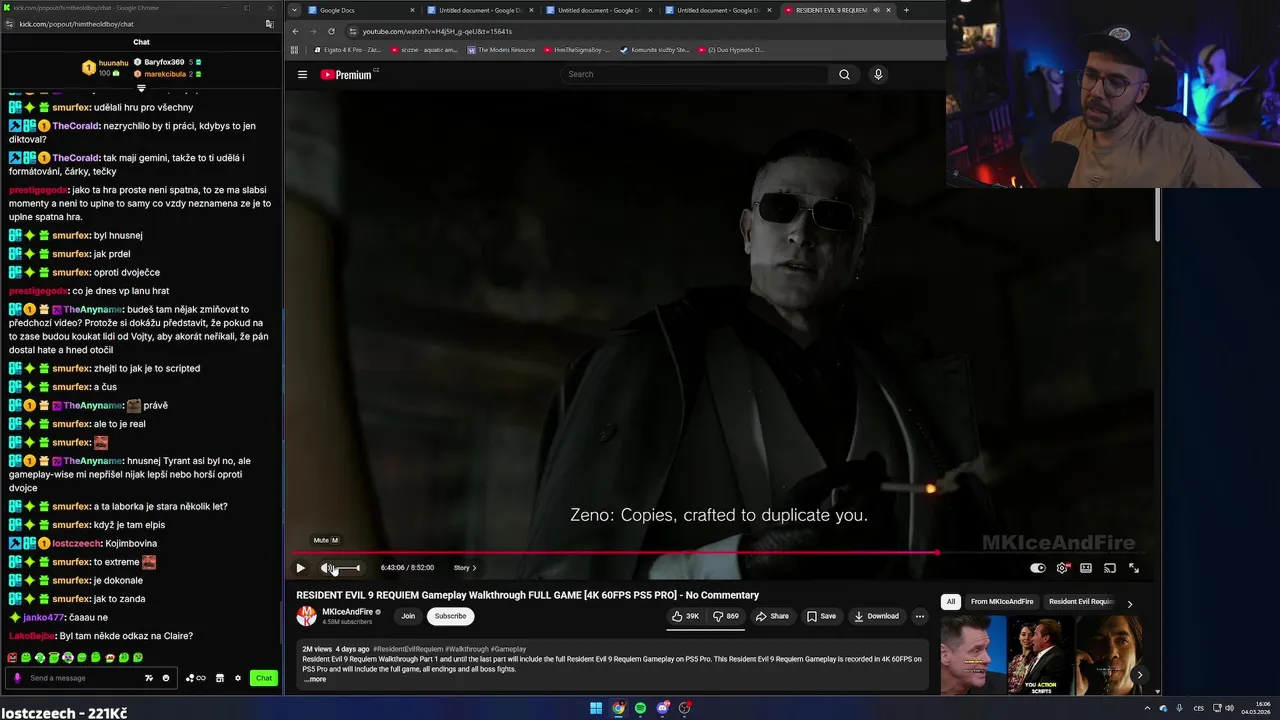Open the #ResidentEvilRequiem hashtag
This screenshot has height=720, width=1280.
407,649
